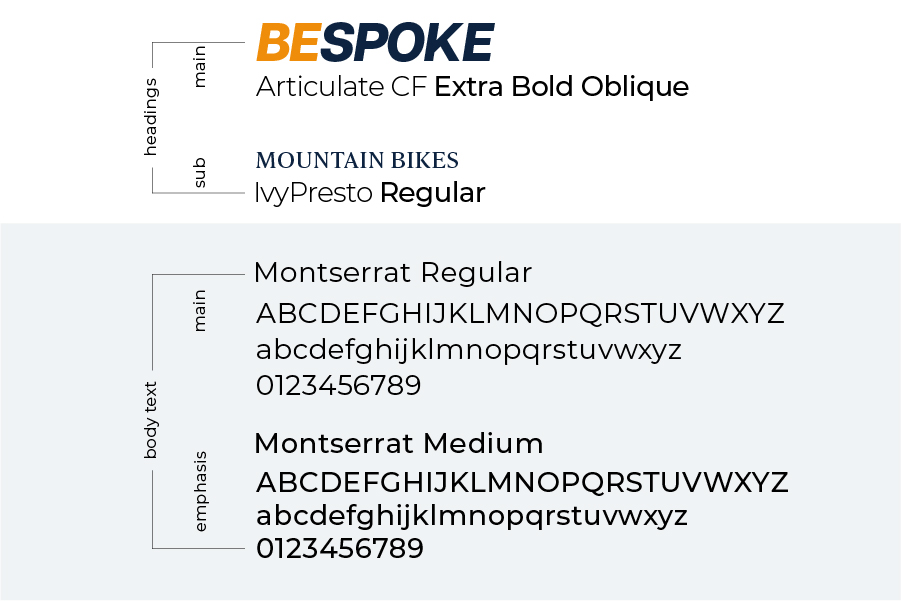This screenshot has width=901, height=601.
Task: Click the uppercase alphabet under Montserrat Medium
Action: 522,483
